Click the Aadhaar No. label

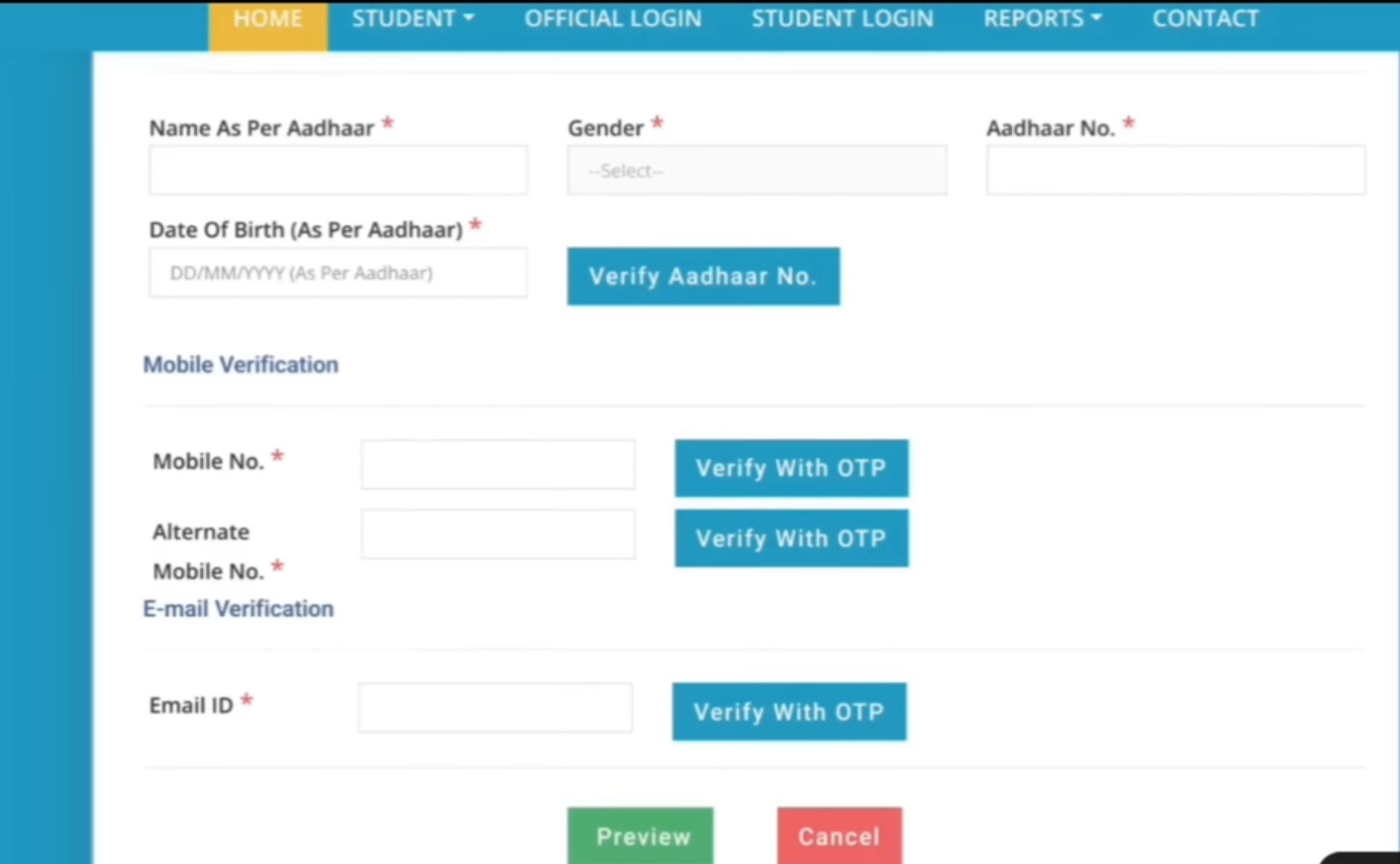1051,128
